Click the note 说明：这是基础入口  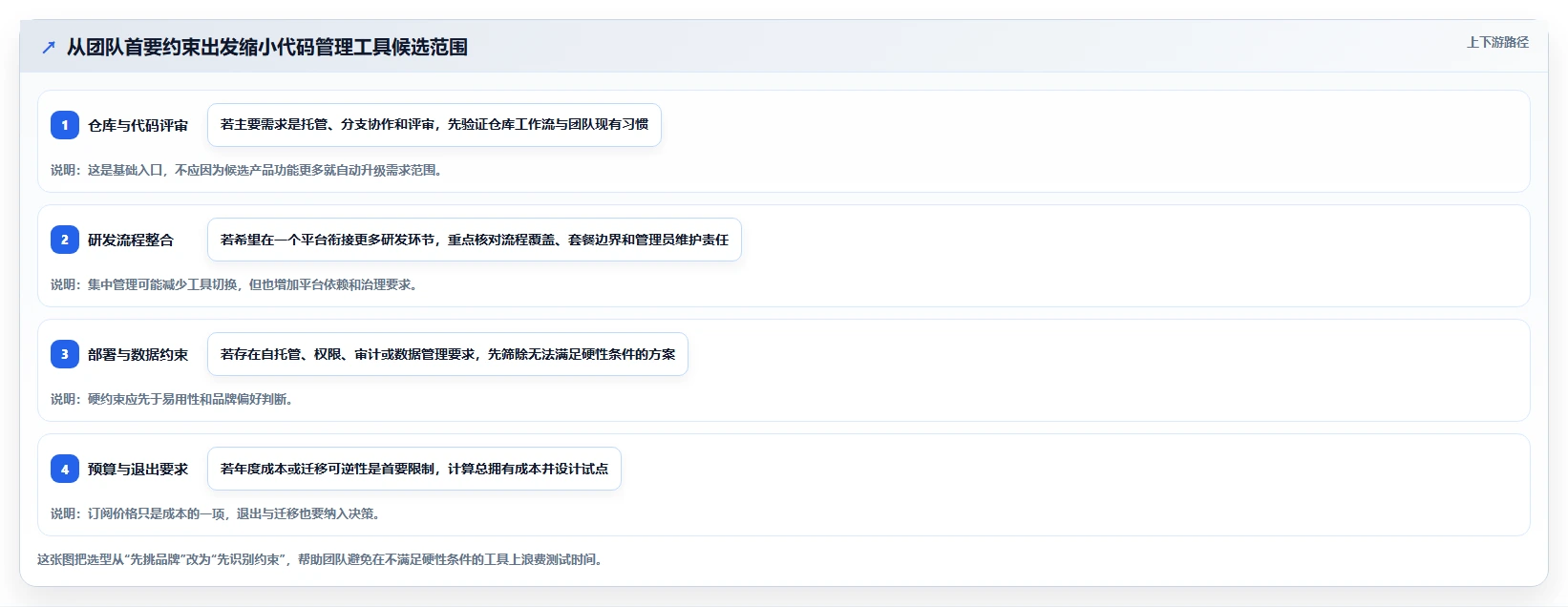click(246, 170)
